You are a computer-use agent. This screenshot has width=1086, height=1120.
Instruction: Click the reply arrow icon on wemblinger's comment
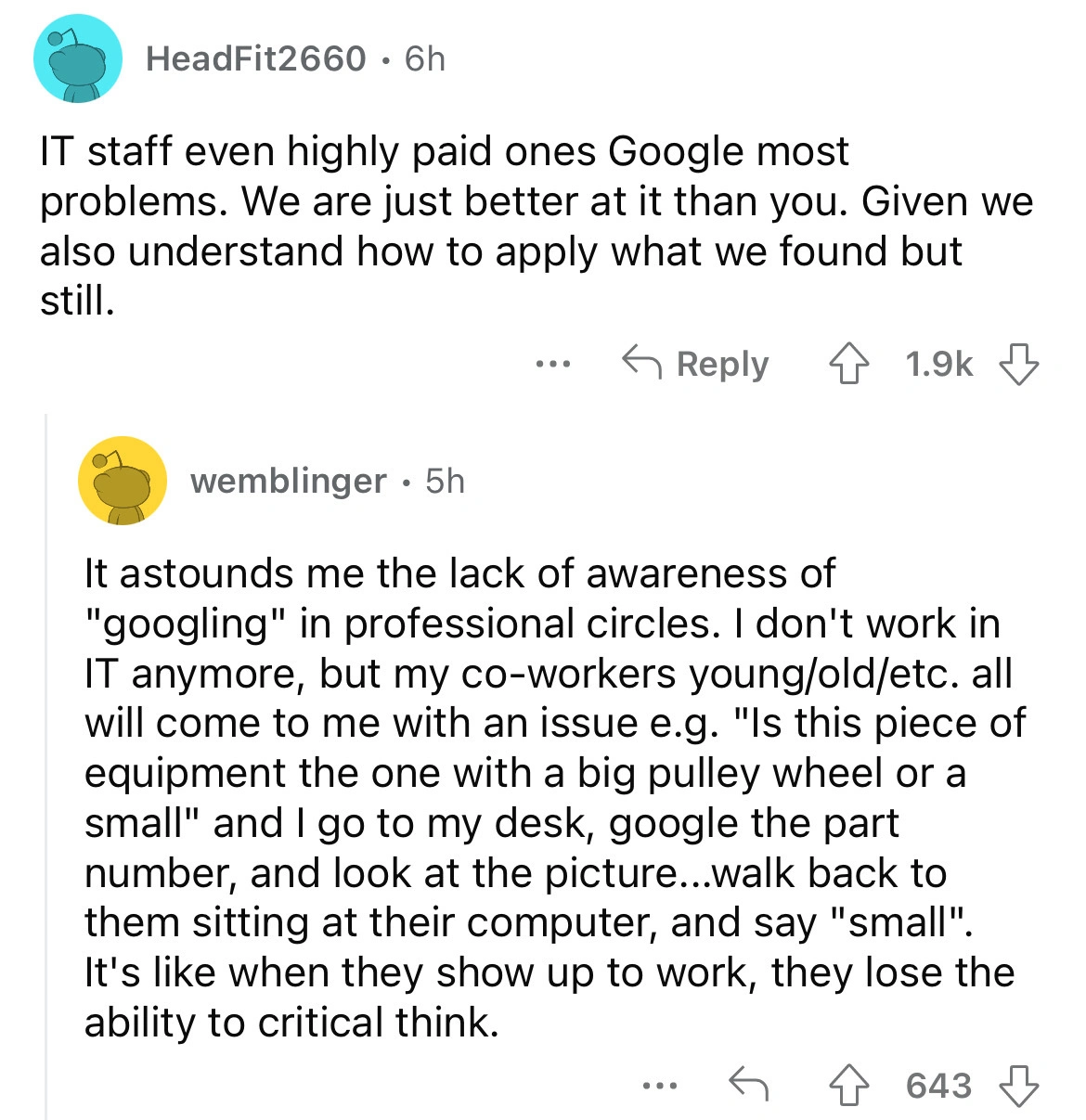748,1084
